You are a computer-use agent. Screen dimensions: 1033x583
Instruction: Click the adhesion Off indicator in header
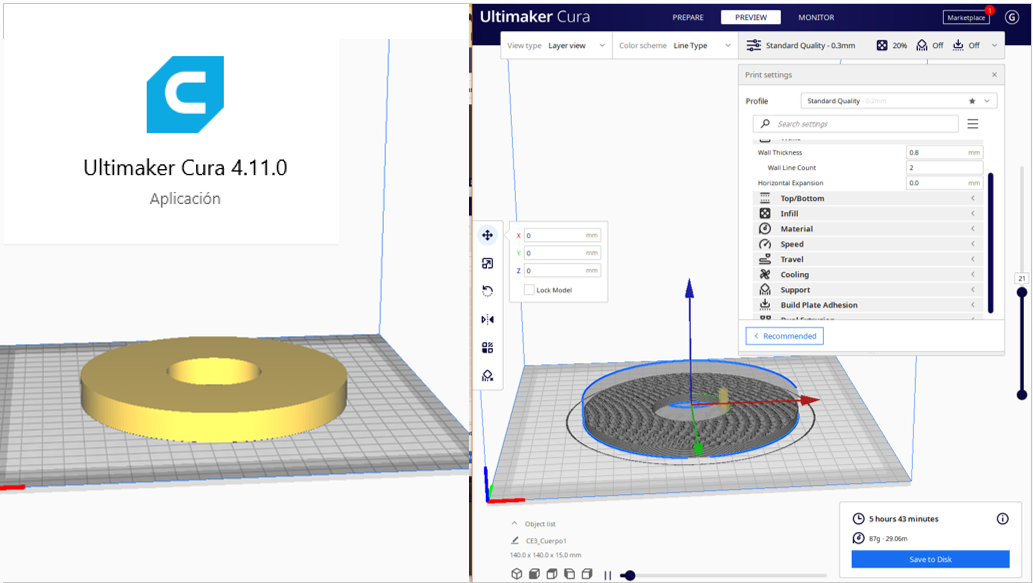pos(966,45)
